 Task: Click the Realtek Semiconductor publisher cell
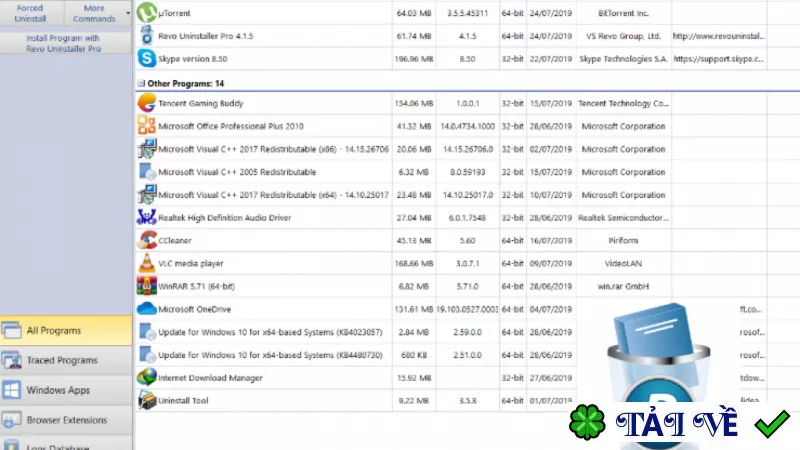tap(623, 217)
